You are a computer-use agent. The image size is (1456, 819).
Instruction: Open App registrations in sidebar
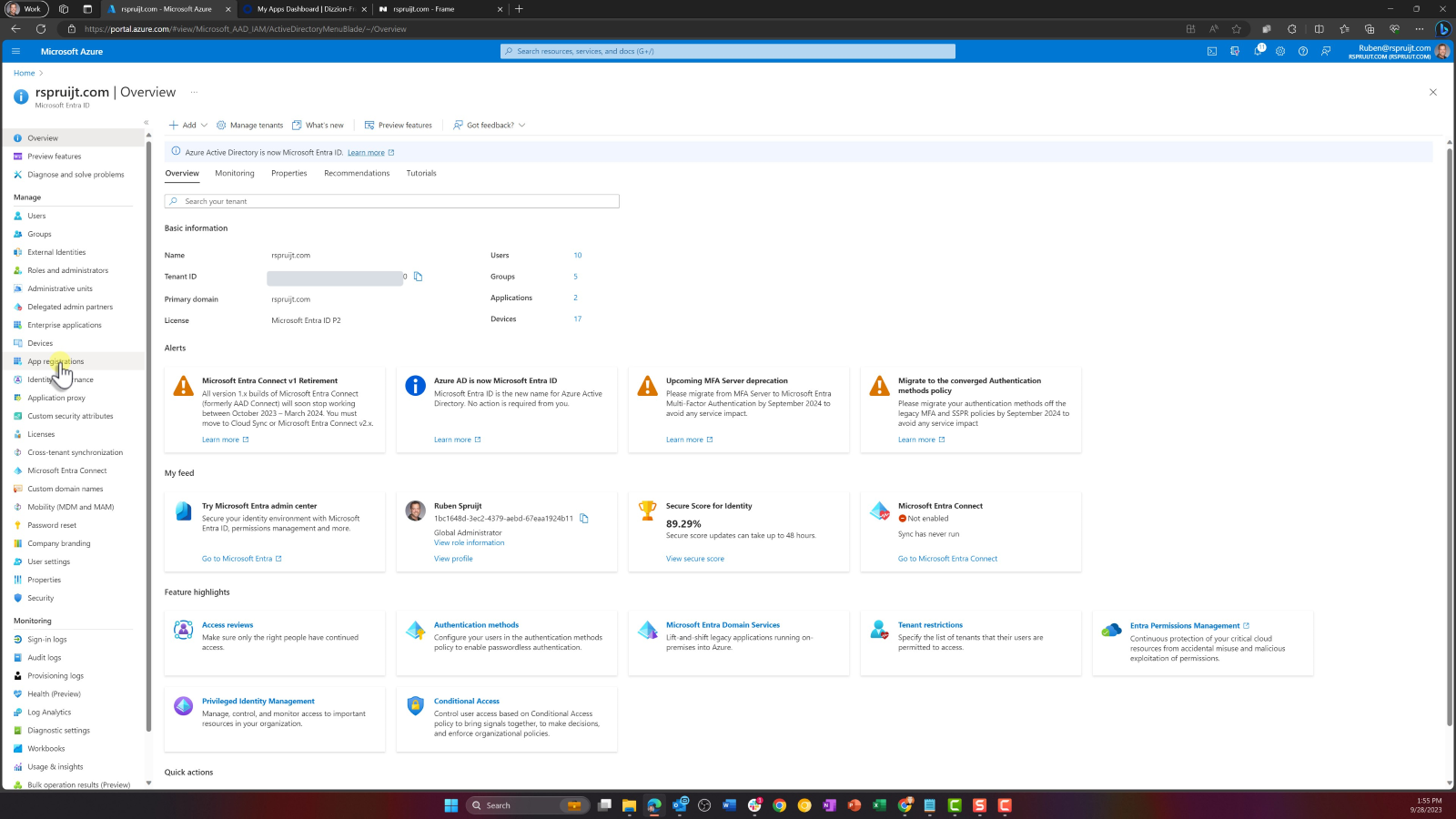[56, 361]
